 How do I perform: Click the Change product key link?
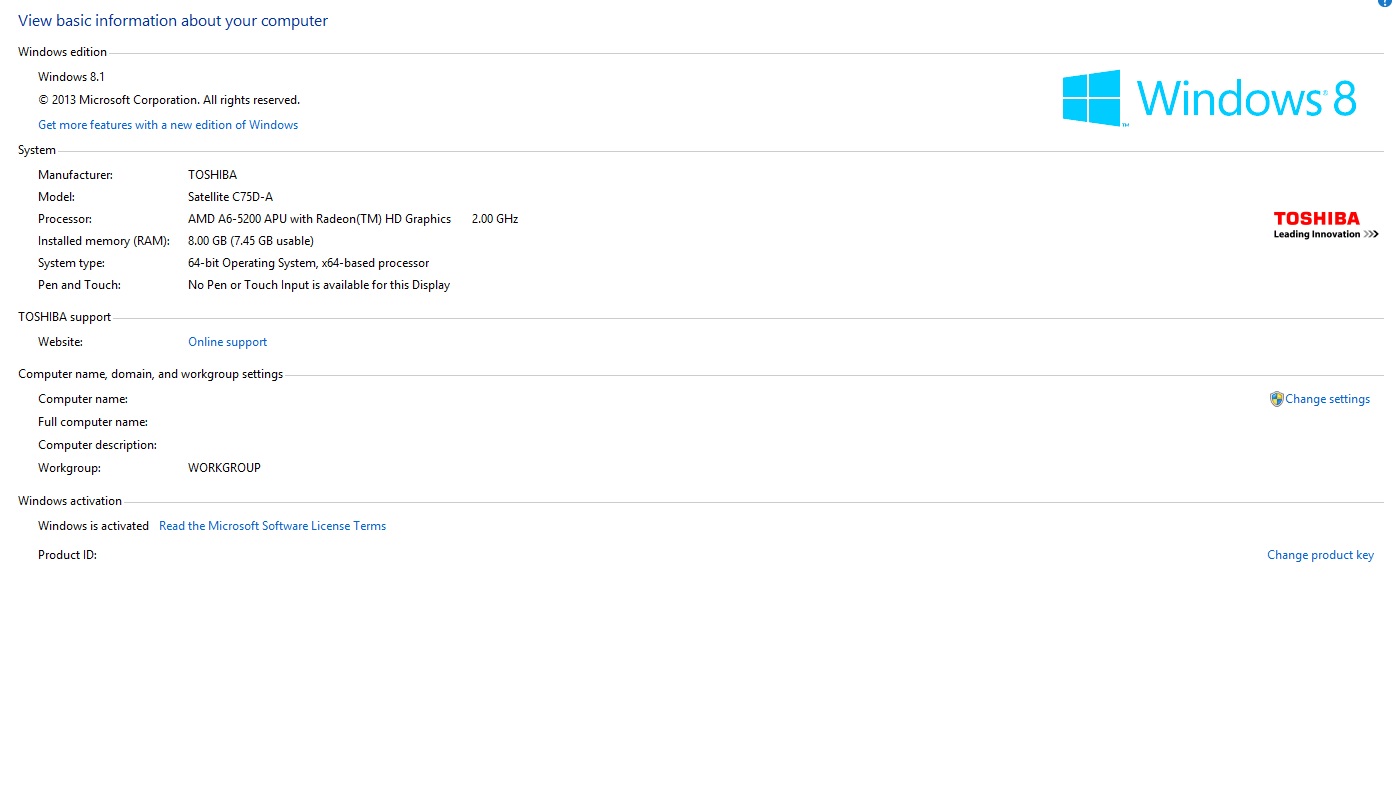click(x=1320, y=555)
